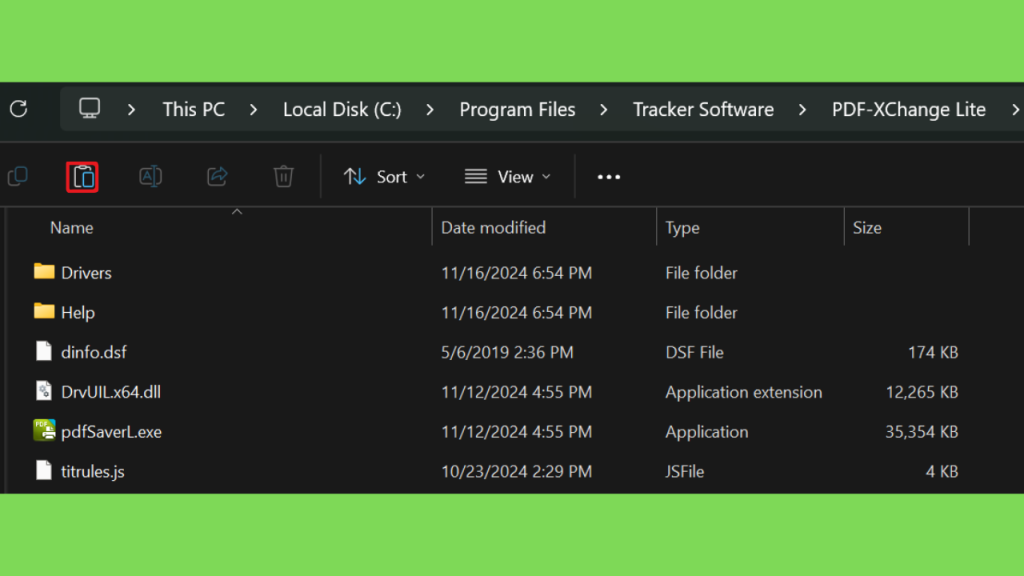Click the Help row File folder type
The height and width of the screenshot is (576, 1024).
(x=701, y=312)
